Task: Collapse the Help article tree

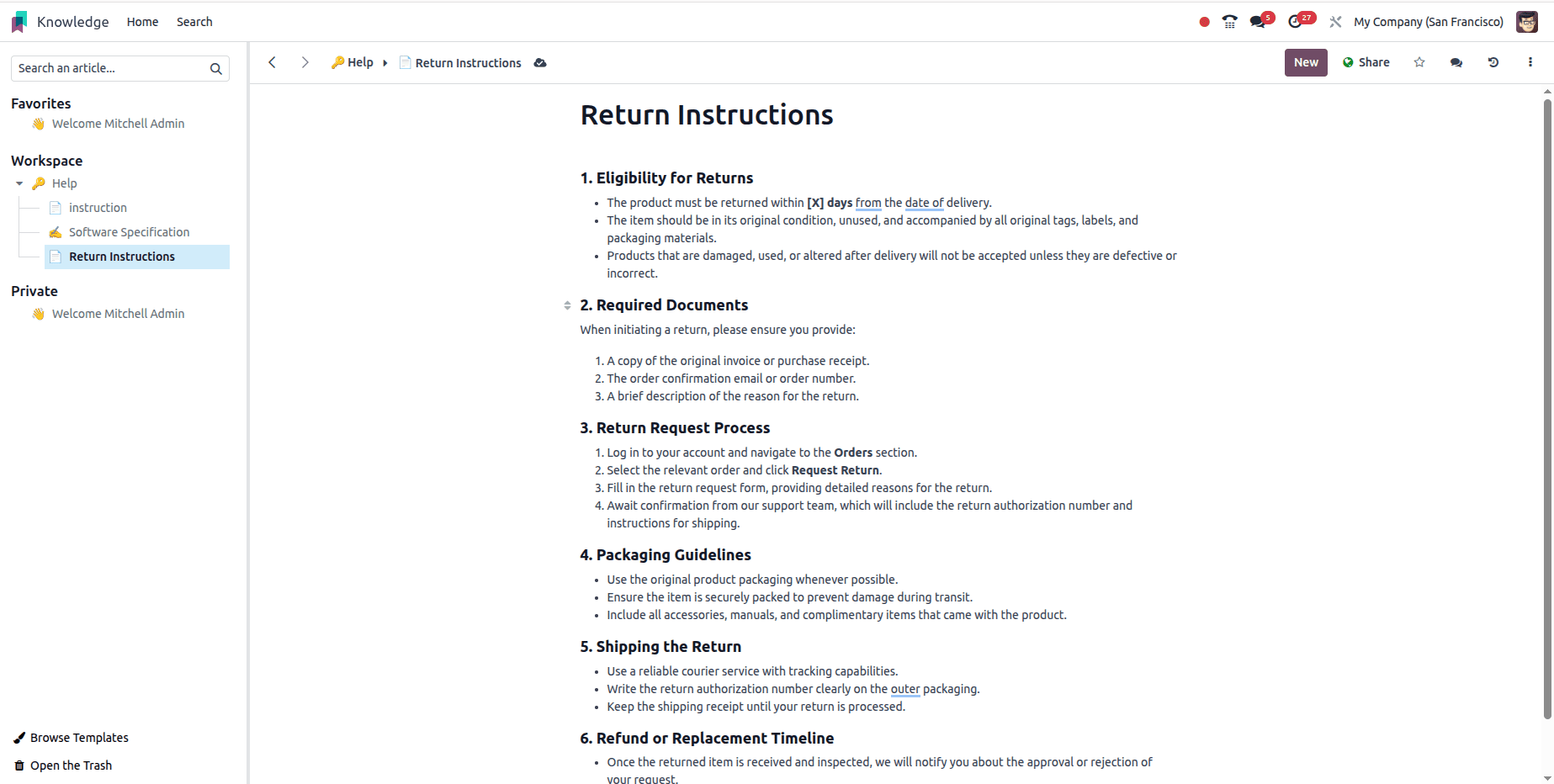Action: pyautogui.click(x=19, y=183)
